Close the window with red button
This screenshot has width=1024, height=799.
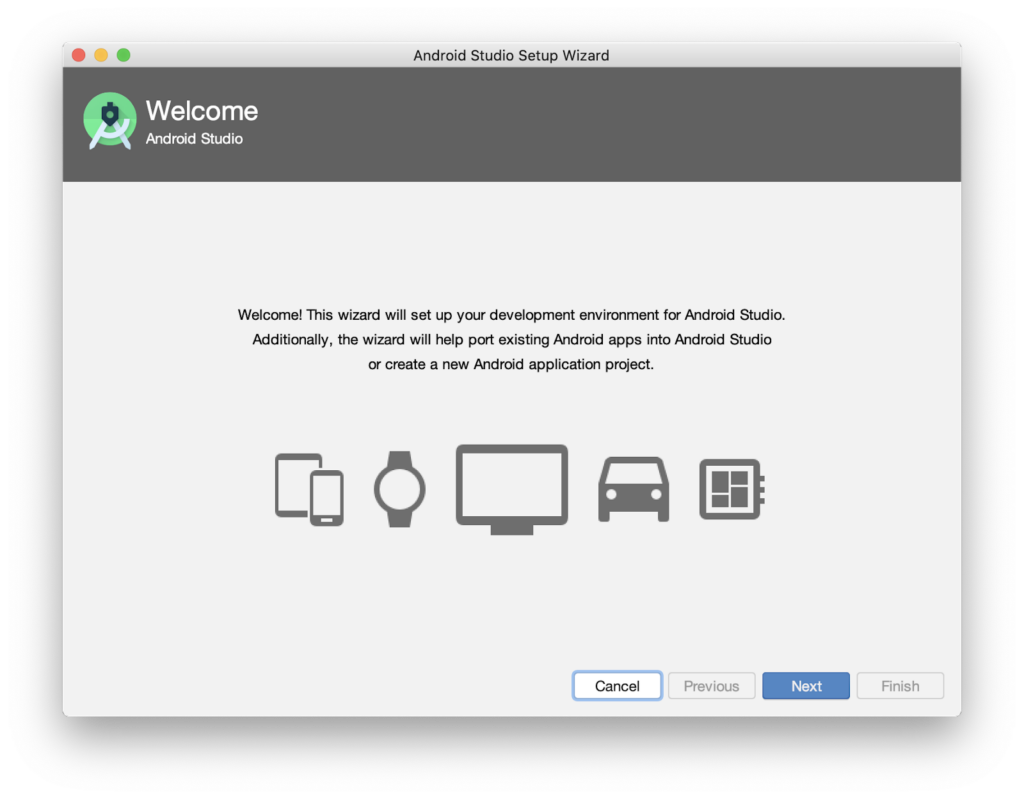(79, 55)
